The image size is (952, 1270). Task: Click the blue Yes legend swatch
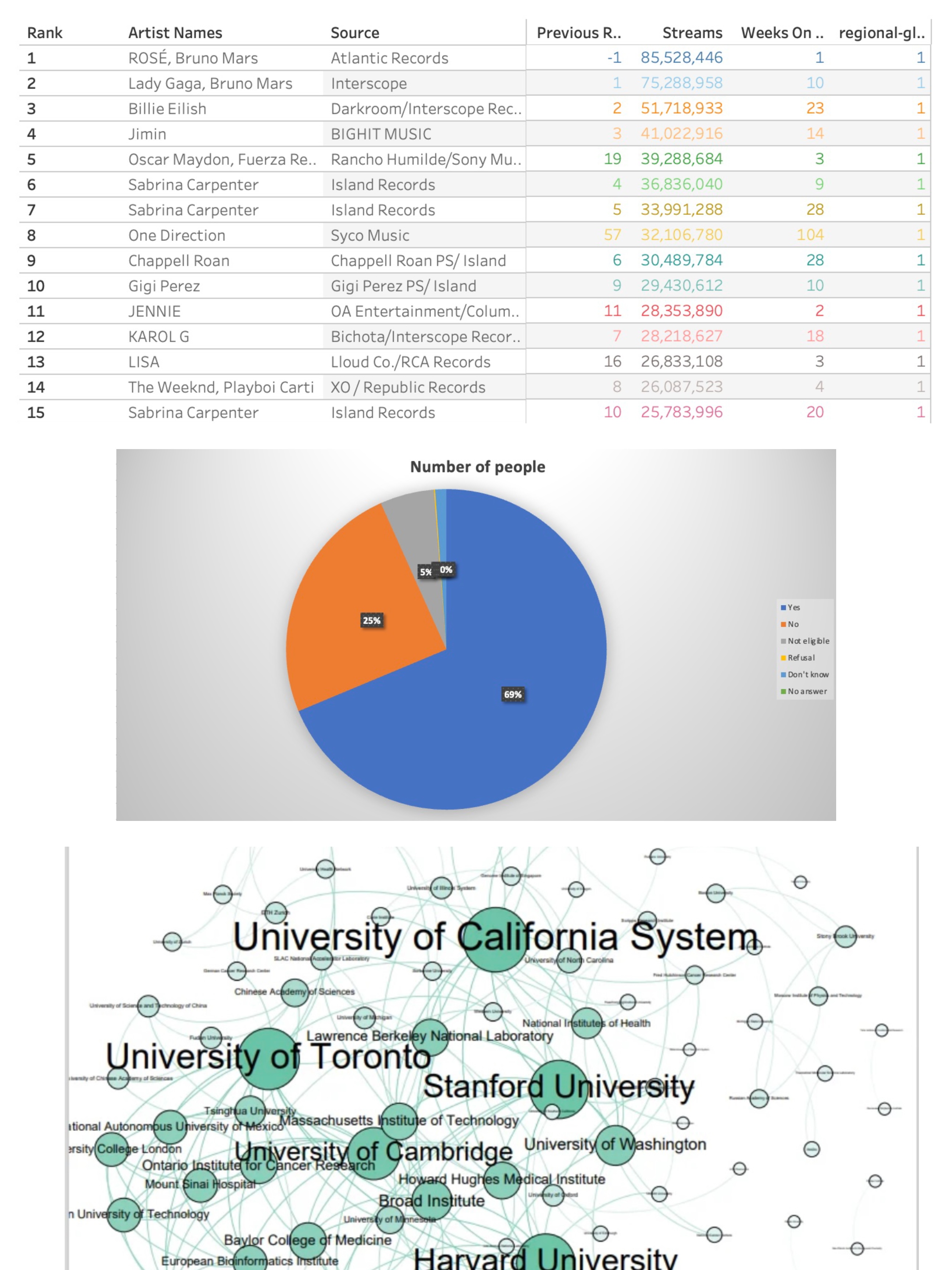point(783,608)
